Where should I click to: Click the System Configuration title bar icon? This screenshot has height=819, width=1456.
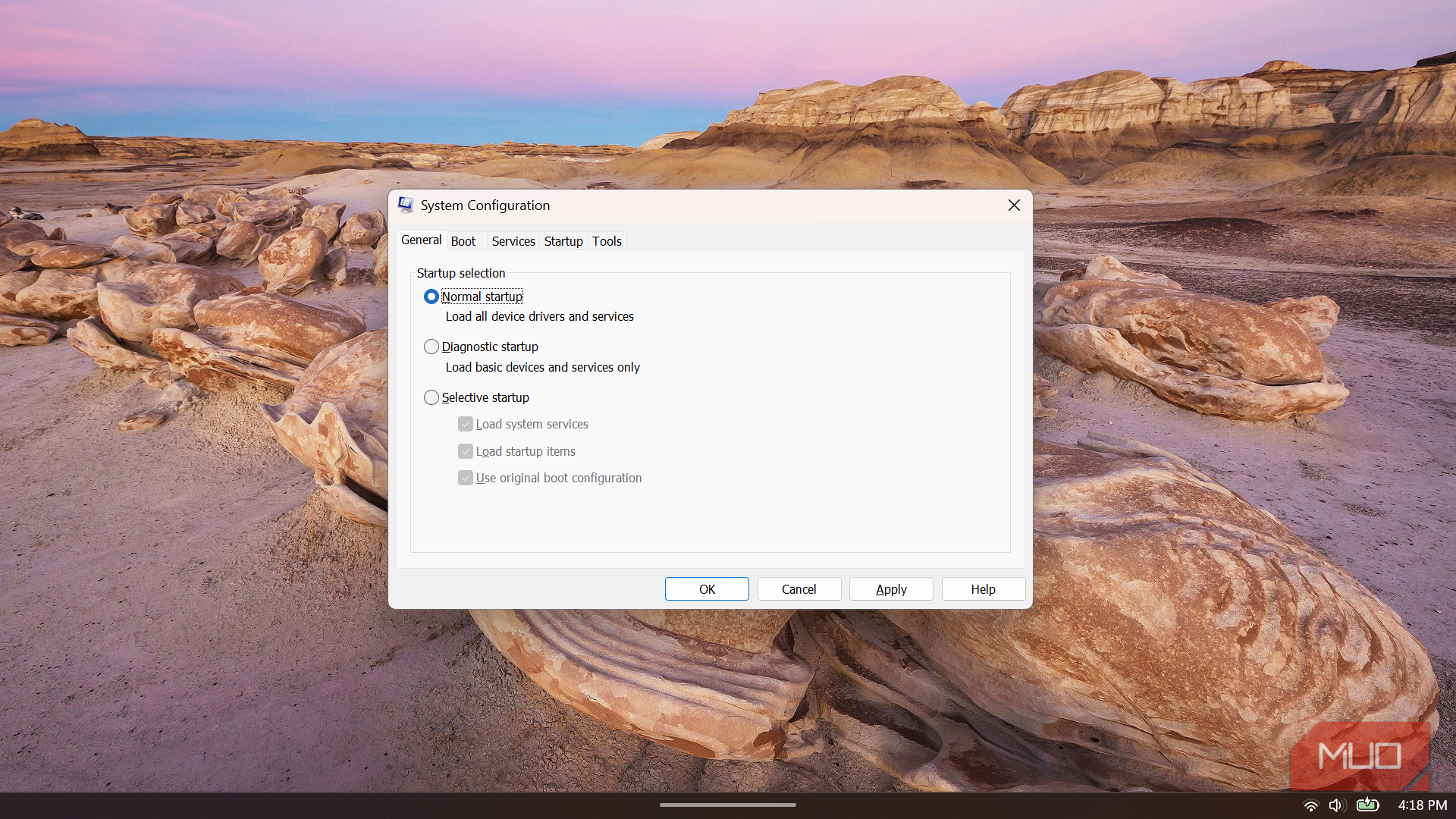tap(406, 205)
